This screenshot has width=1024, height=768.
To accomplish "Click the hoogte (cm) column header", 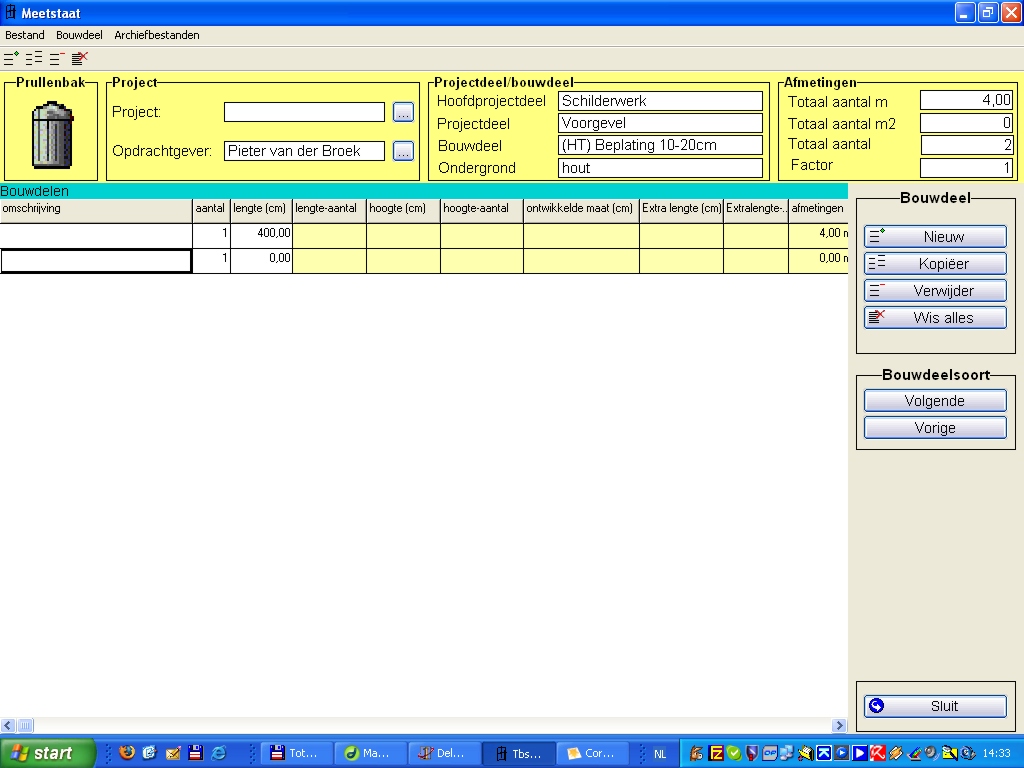I will point(403,211).
